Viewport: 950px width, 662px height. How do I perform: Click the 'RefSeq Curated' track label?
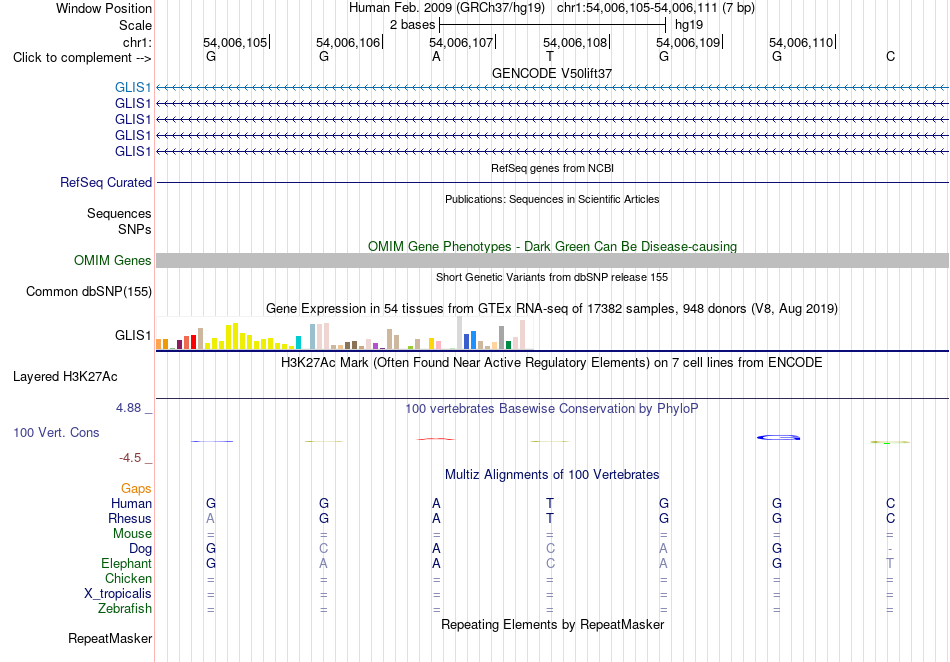click(x=106, y=182)
